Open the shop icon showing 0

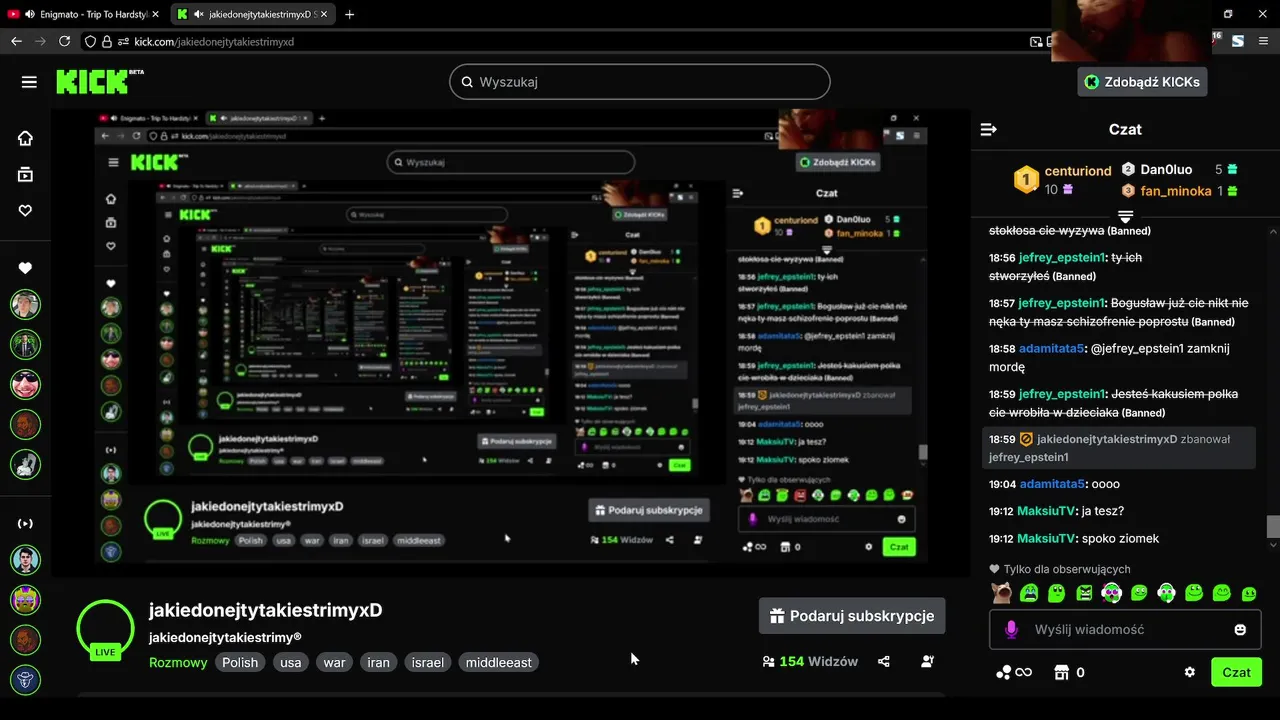pos(1070,672)
